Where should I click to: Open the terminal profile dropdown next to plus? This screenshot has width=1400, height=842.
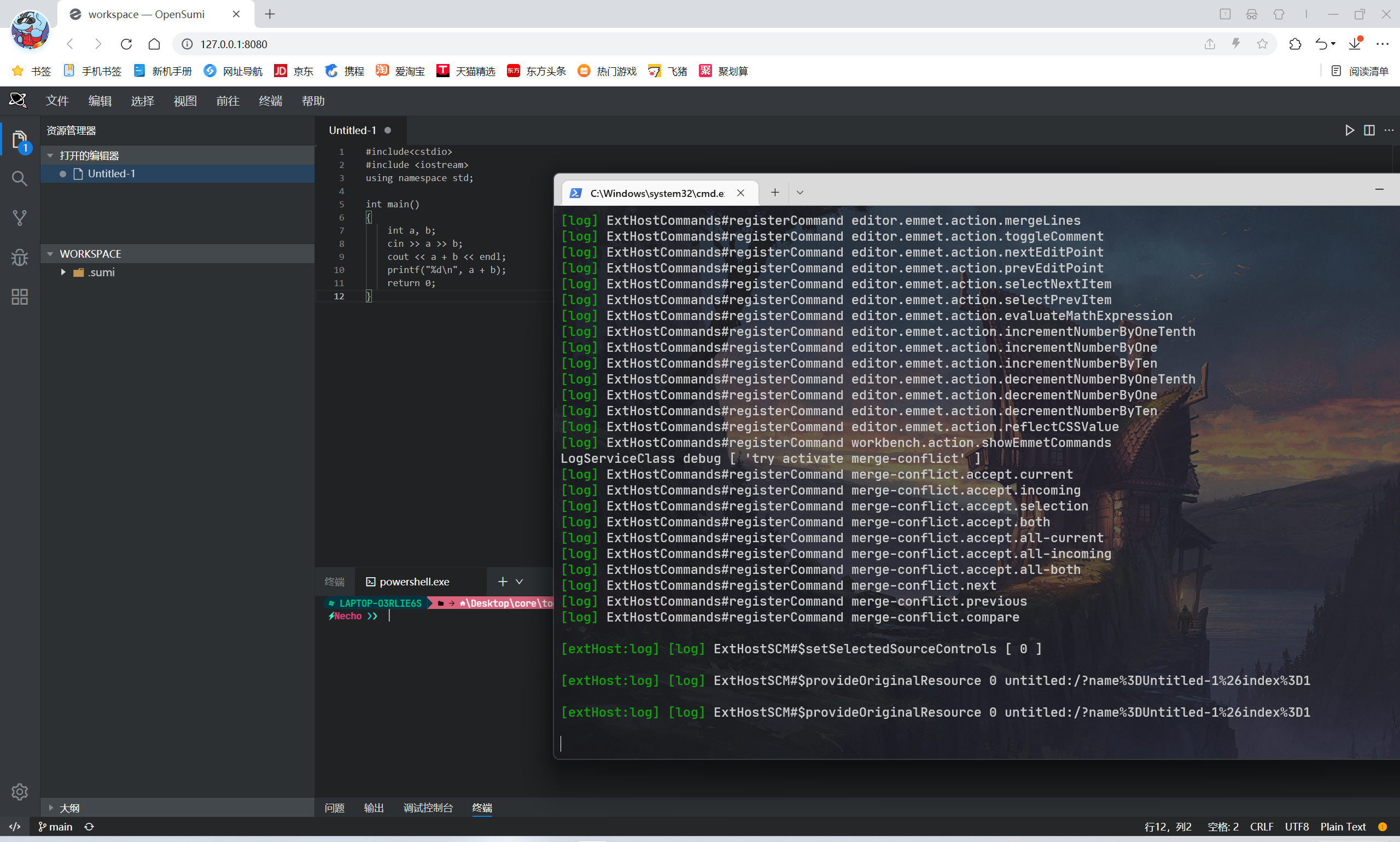(x=520, y=582)
